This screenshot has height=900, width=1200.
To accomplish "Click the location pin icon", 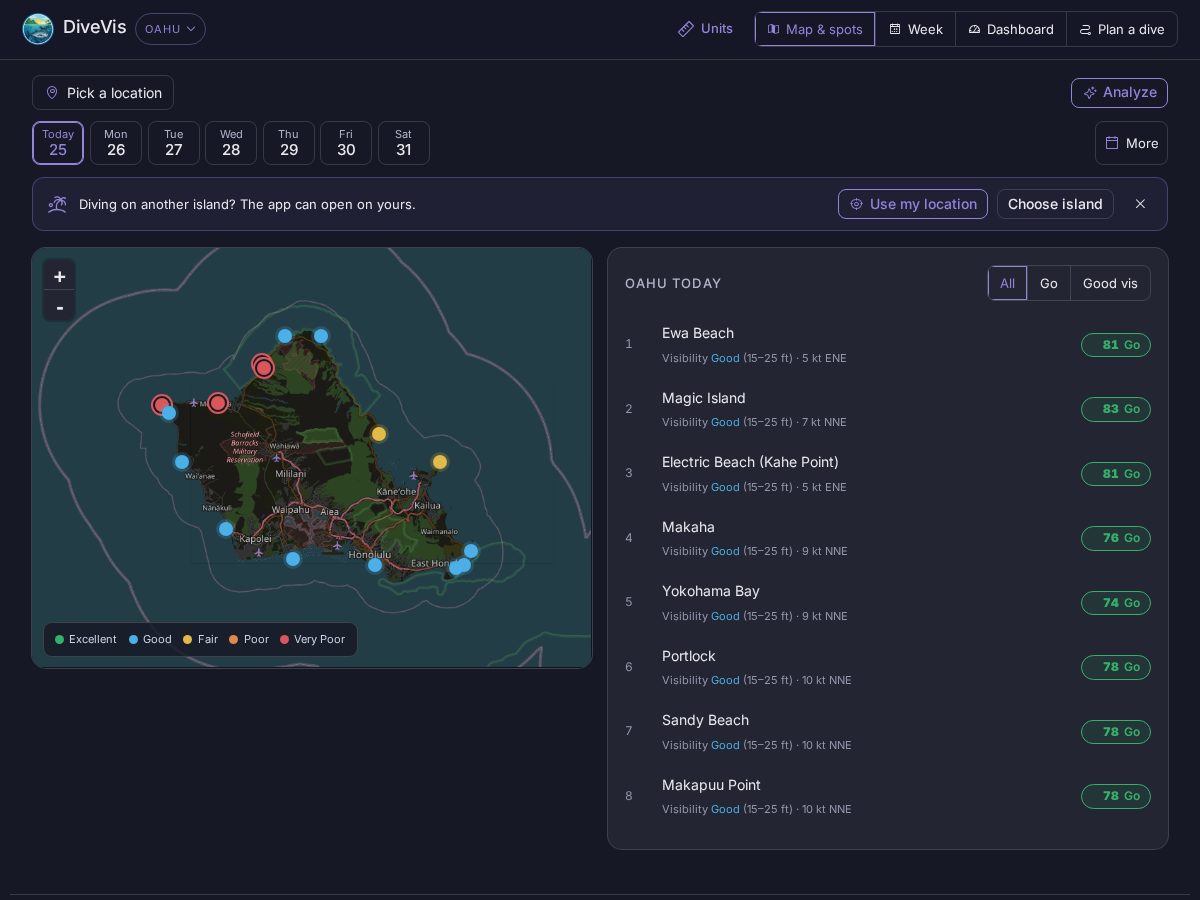I will pos(52,93).
